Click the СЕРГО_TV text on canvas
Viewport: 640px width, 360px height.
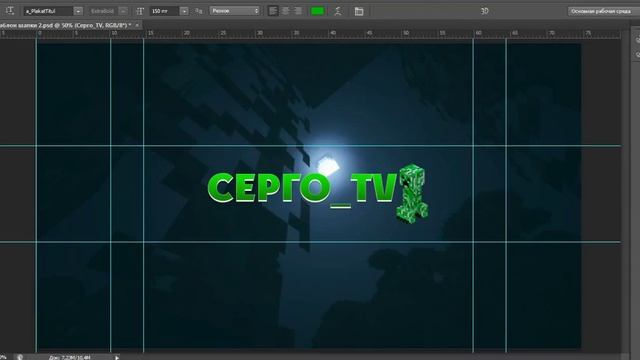pyautogui.click(x=302, y=189)
